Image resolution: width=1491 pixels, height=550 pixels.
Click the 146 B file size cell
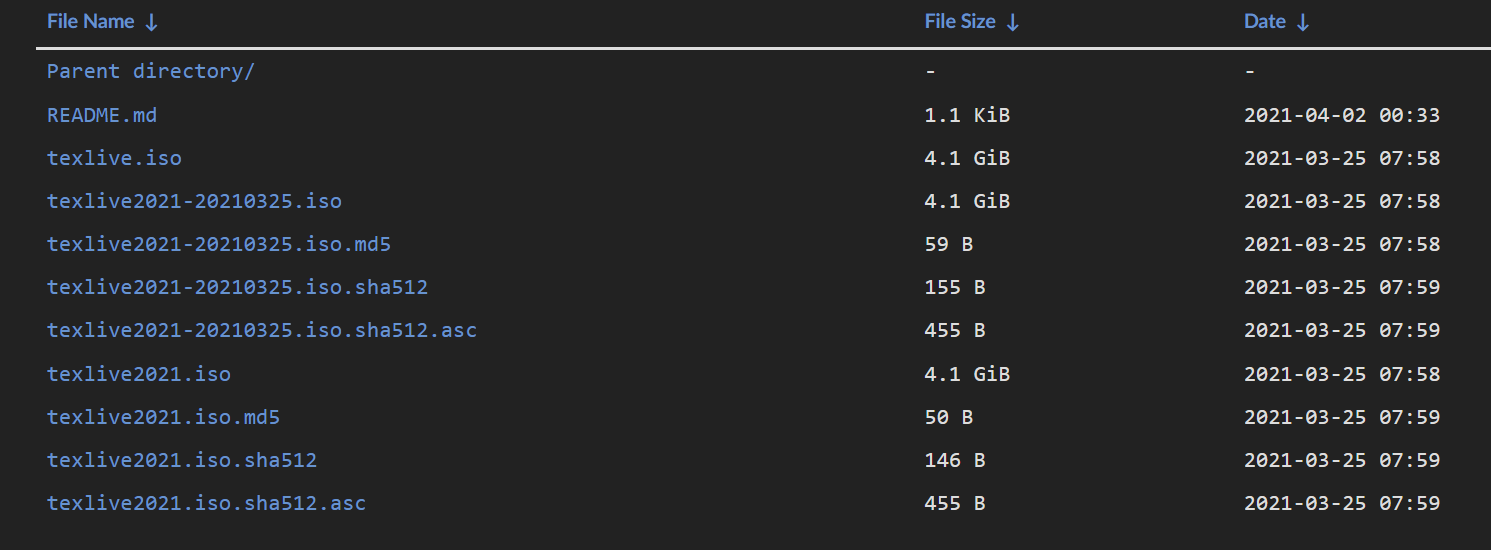point(955,460)
